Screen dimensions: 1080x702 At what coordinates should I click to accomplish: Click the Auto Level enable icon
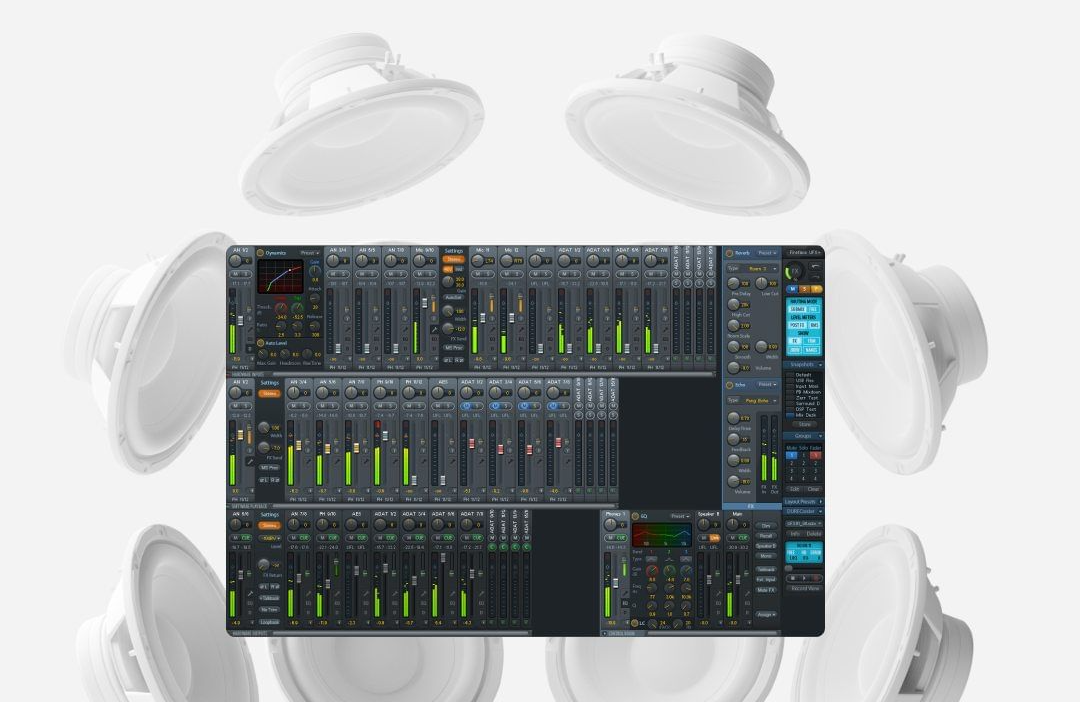(x=261, y=343)
